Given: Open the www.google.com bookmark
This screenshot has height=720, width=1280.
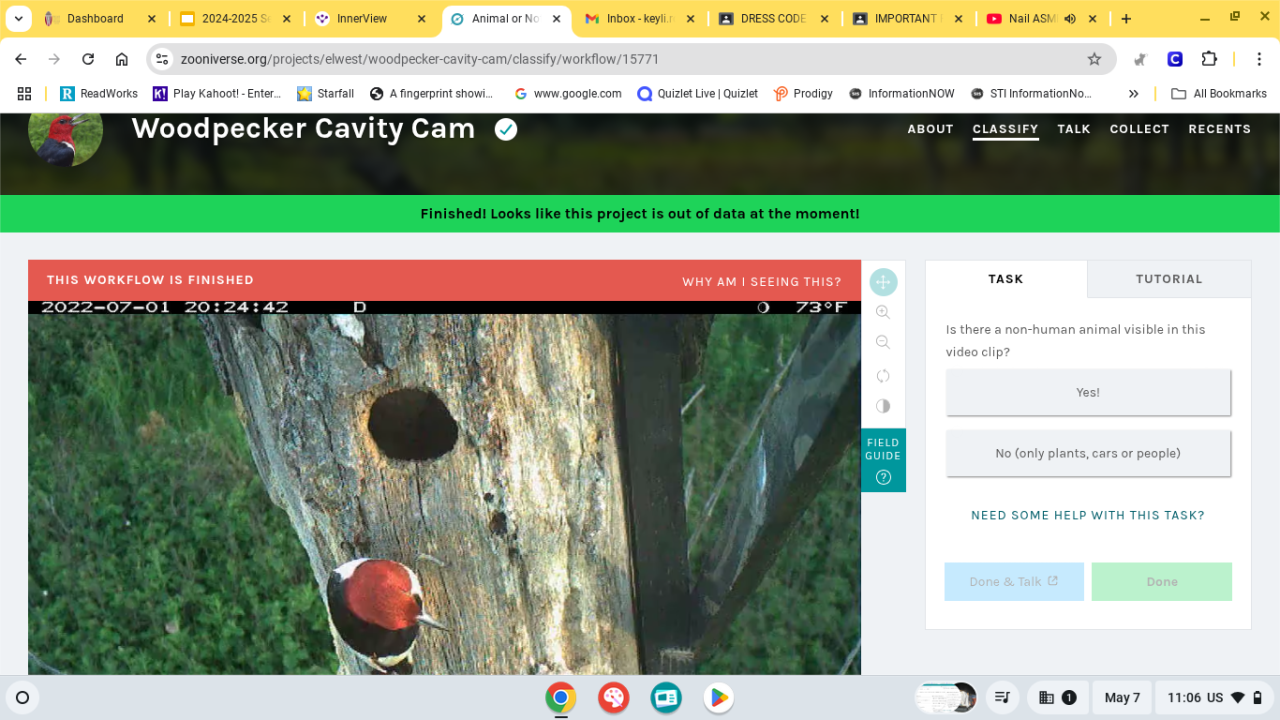Looking at the screenshot, I should click(568, 93).
